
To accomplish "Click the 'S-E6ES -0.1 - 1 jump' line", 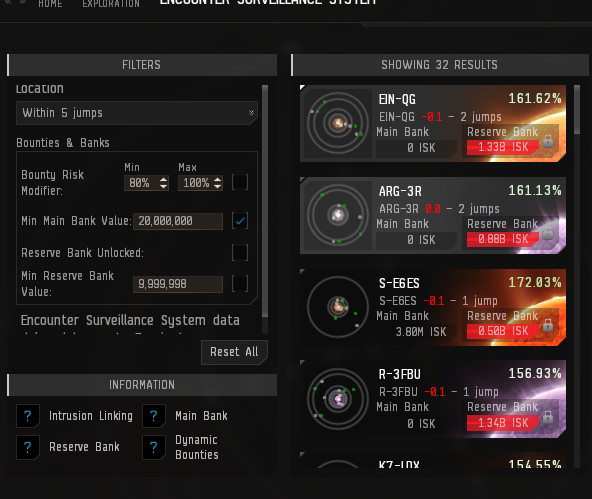I will [438, 301].
